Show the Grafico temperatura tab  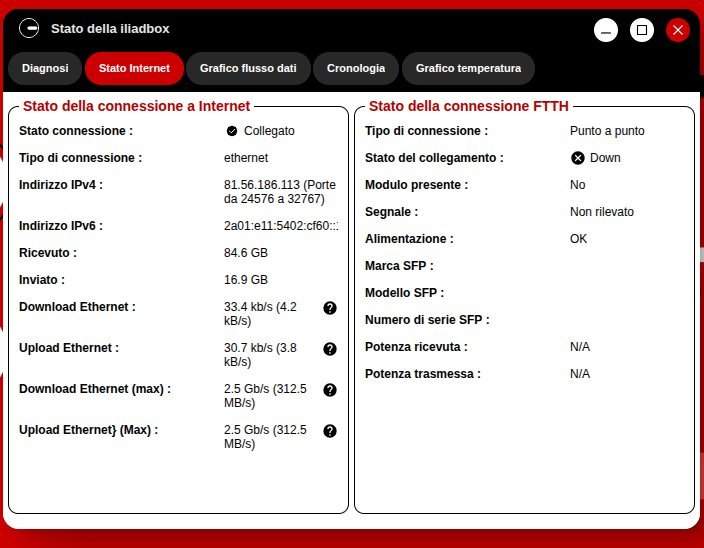click(468, 69)
